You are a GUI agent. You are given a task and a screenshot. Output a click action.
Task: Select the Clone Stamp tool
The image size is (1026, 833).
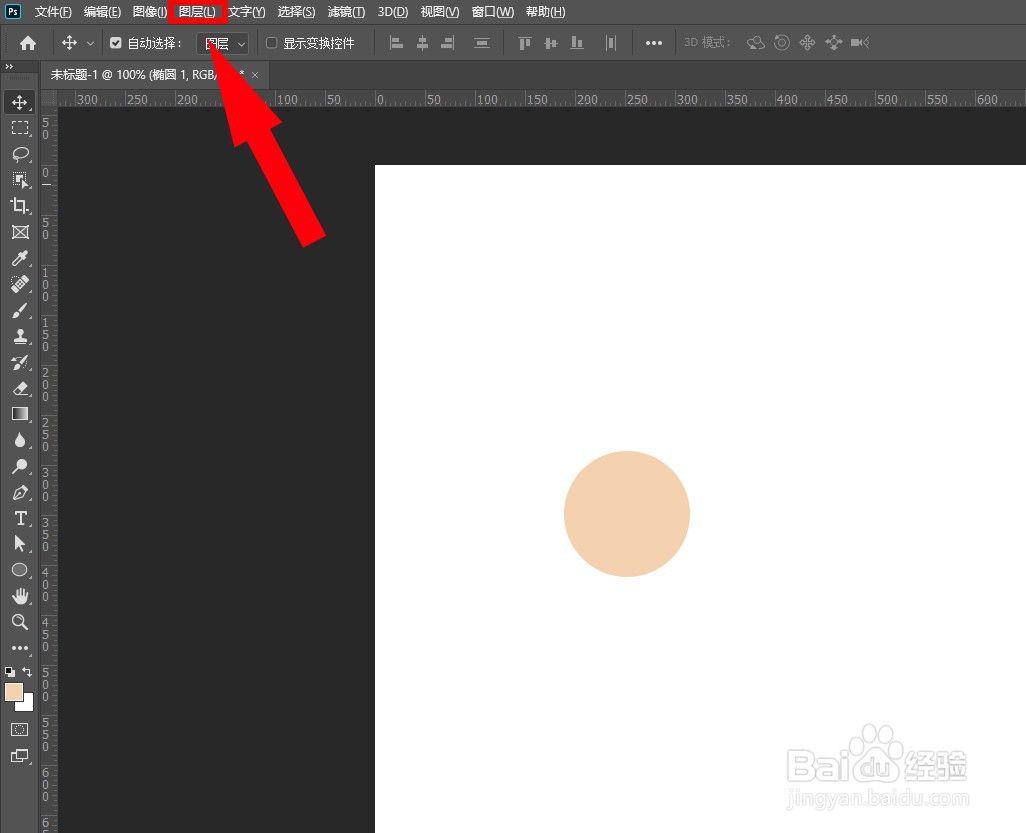[x=20, y=336]
